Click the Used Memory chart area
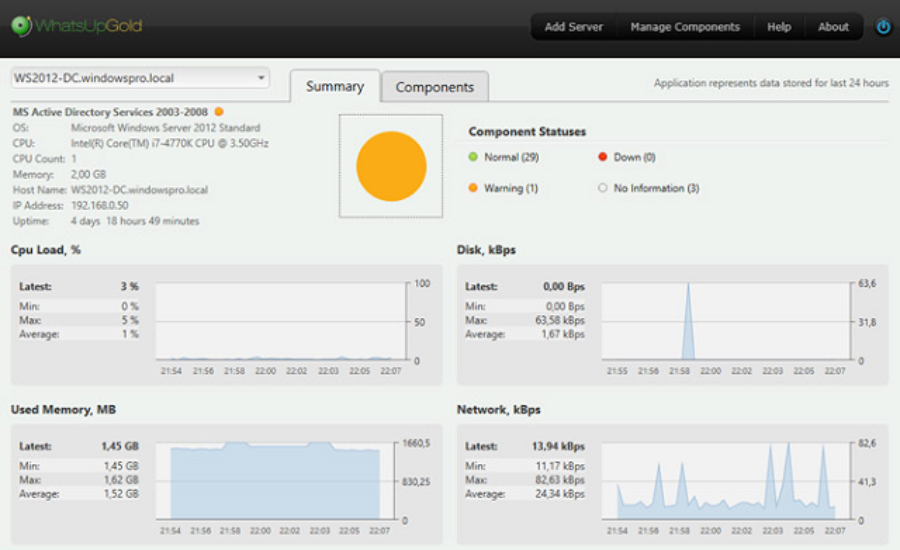The height and width of the screenshot is (550, 900). click(x=275, y=481)
